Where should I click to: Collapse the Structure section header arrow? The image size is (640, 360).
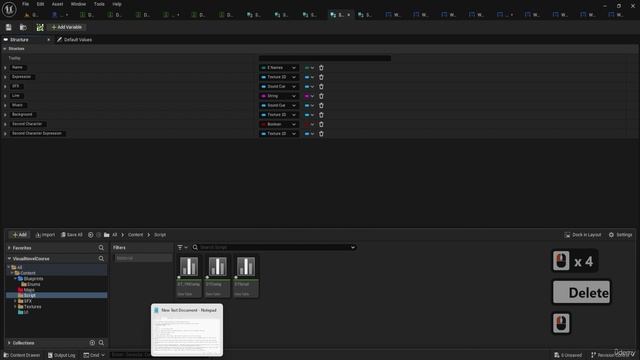(x=5, y=49)
